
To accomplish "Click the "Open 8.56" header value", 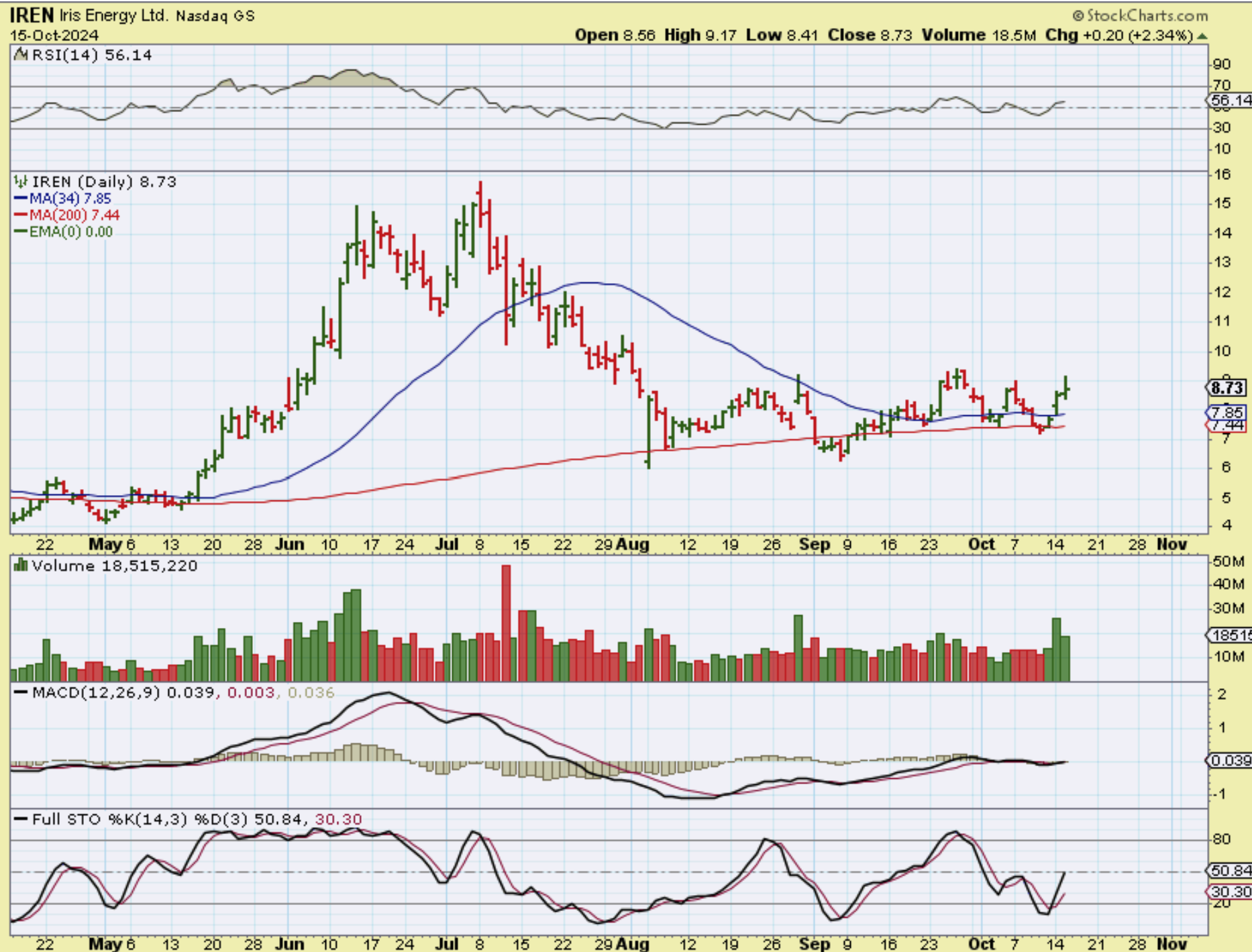I will point(615,35).
